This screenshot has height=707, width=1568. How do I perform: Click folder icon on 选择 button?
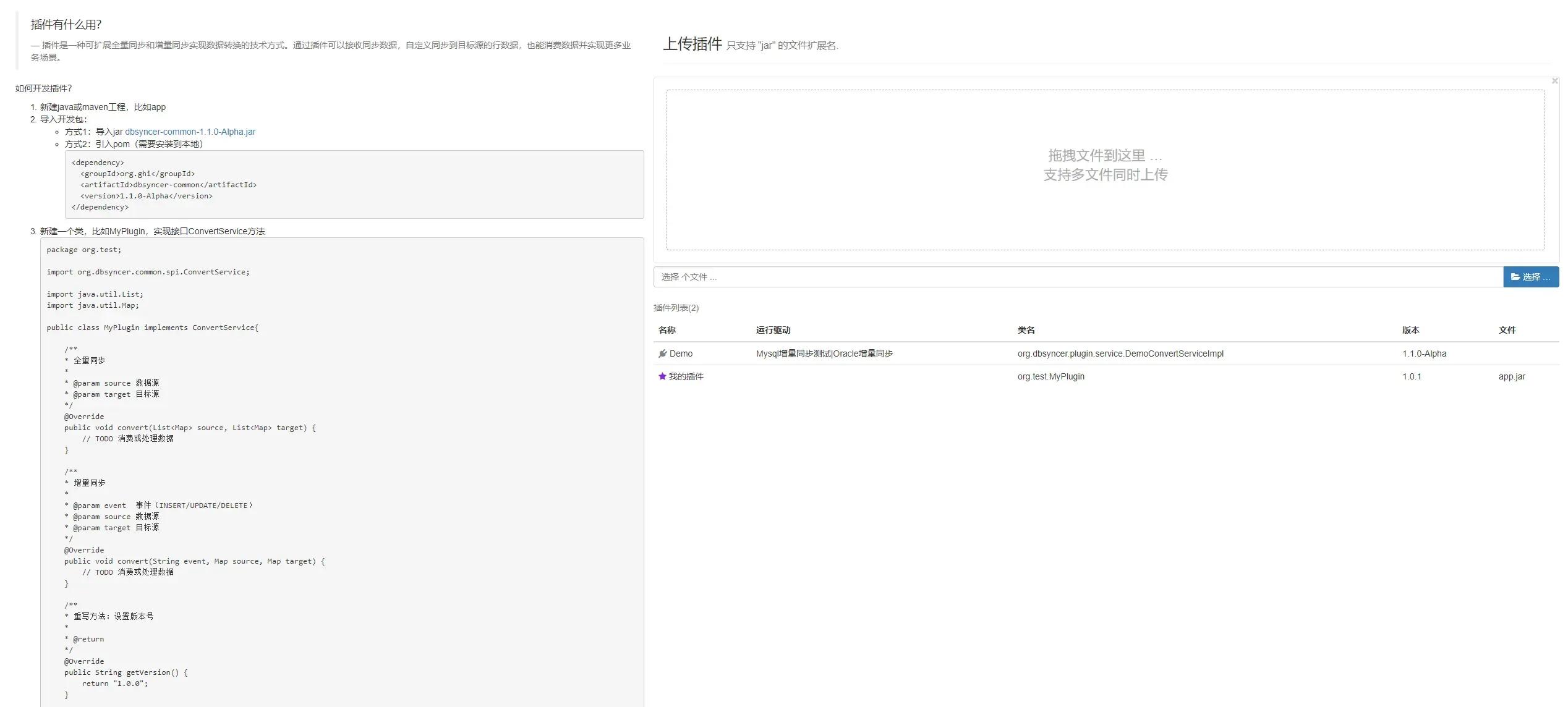pos(1515,277)
